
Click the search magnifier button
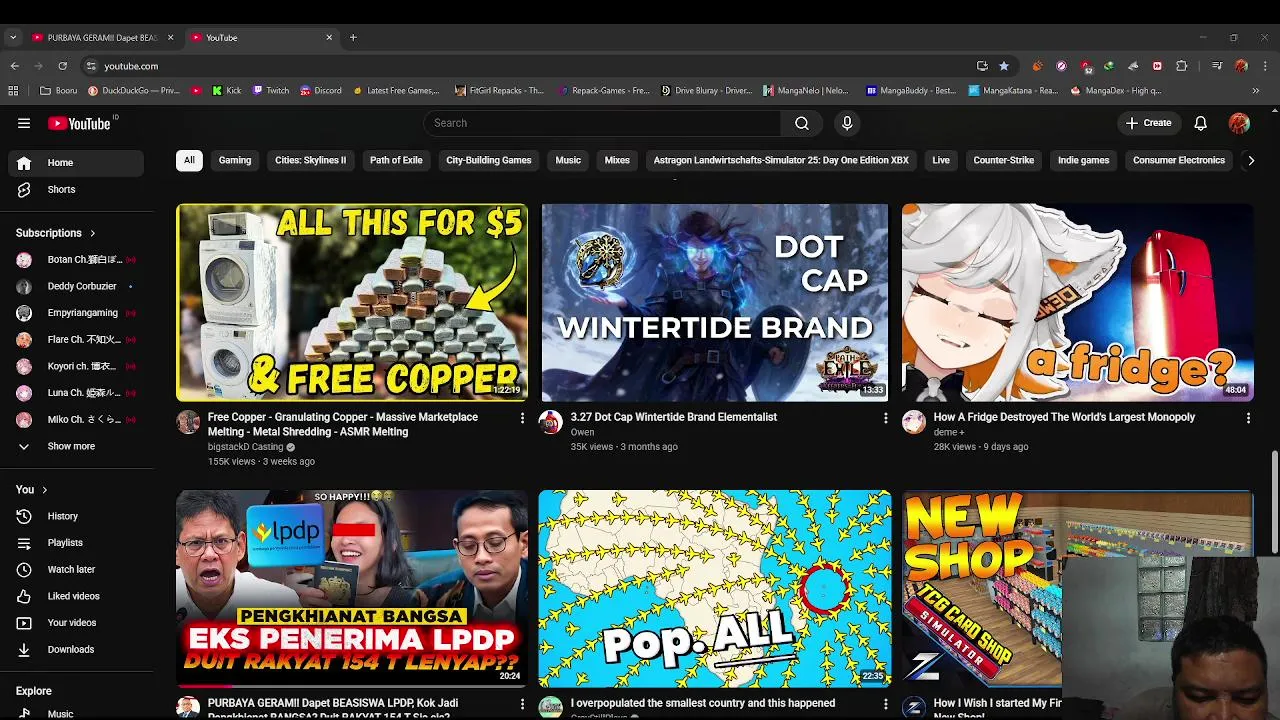(x=802, y=123)
